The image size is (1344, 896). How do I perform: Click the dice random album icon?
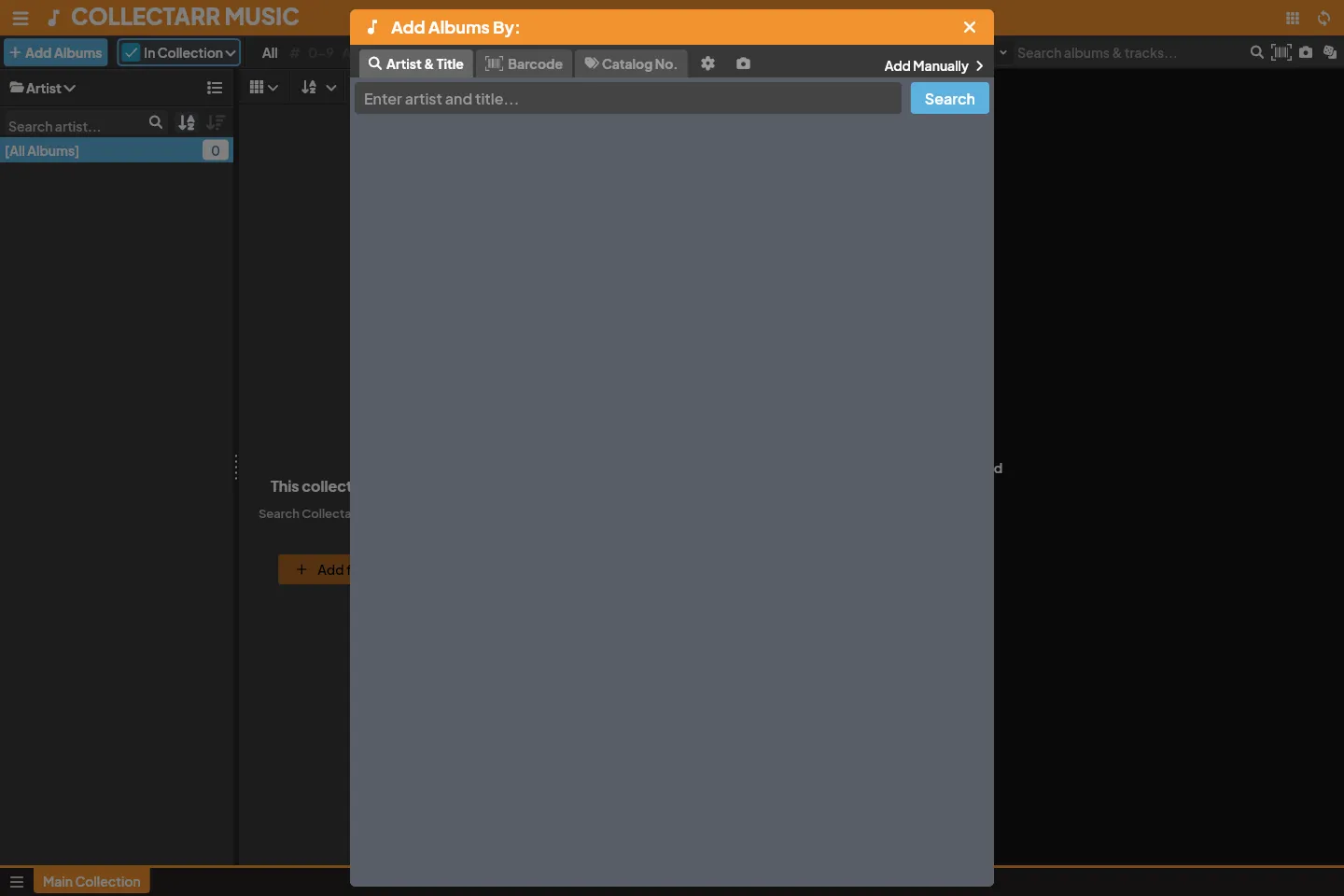(x=1330, y=52)
